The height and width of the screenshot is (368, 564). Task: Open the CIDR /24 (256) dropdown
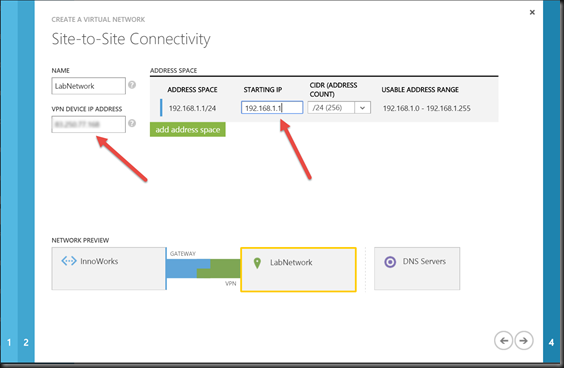click(x=339, y=108)
